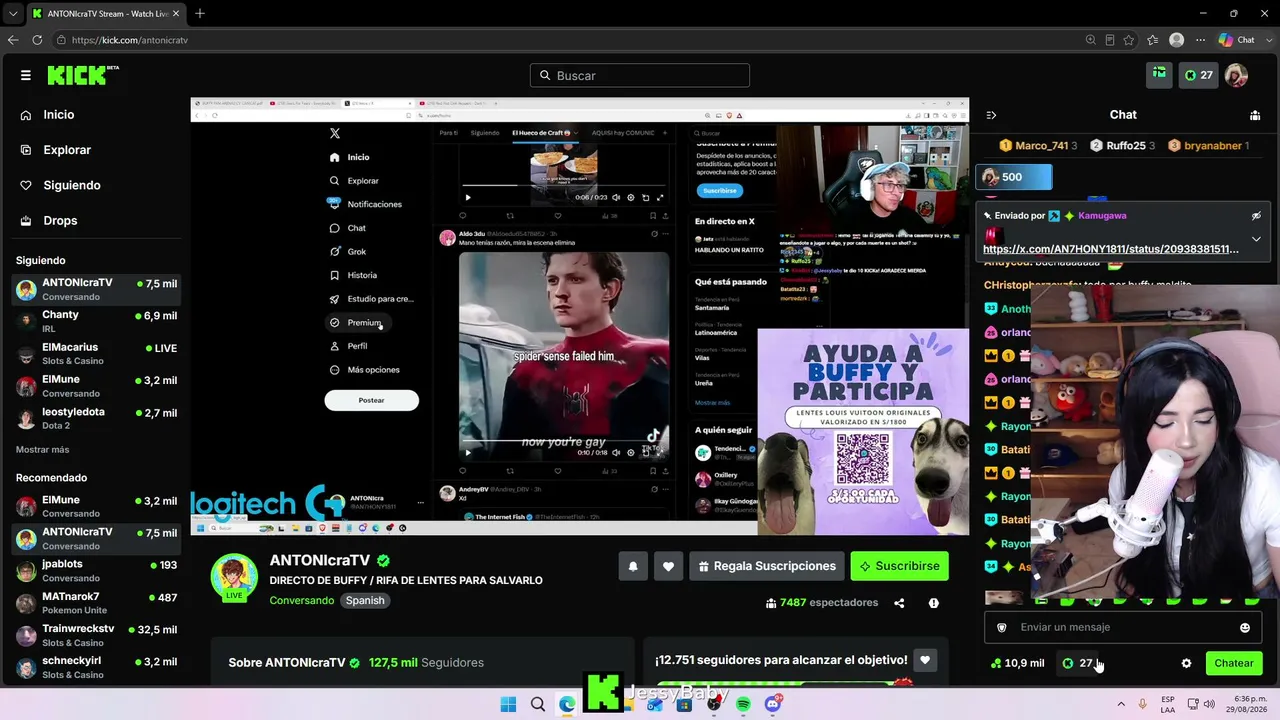Open the 500 KICKs gift badge

tap(1014, 177)
